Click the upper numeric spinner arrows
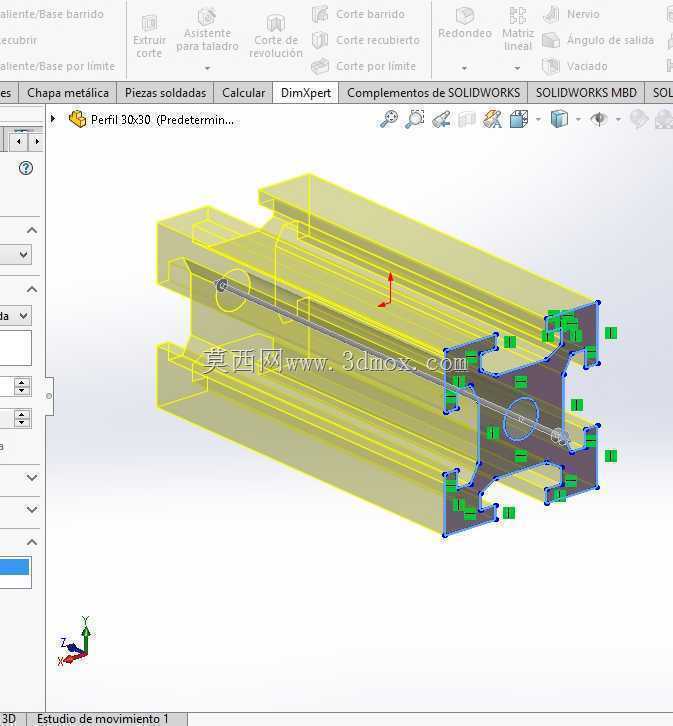 [22, 386]
